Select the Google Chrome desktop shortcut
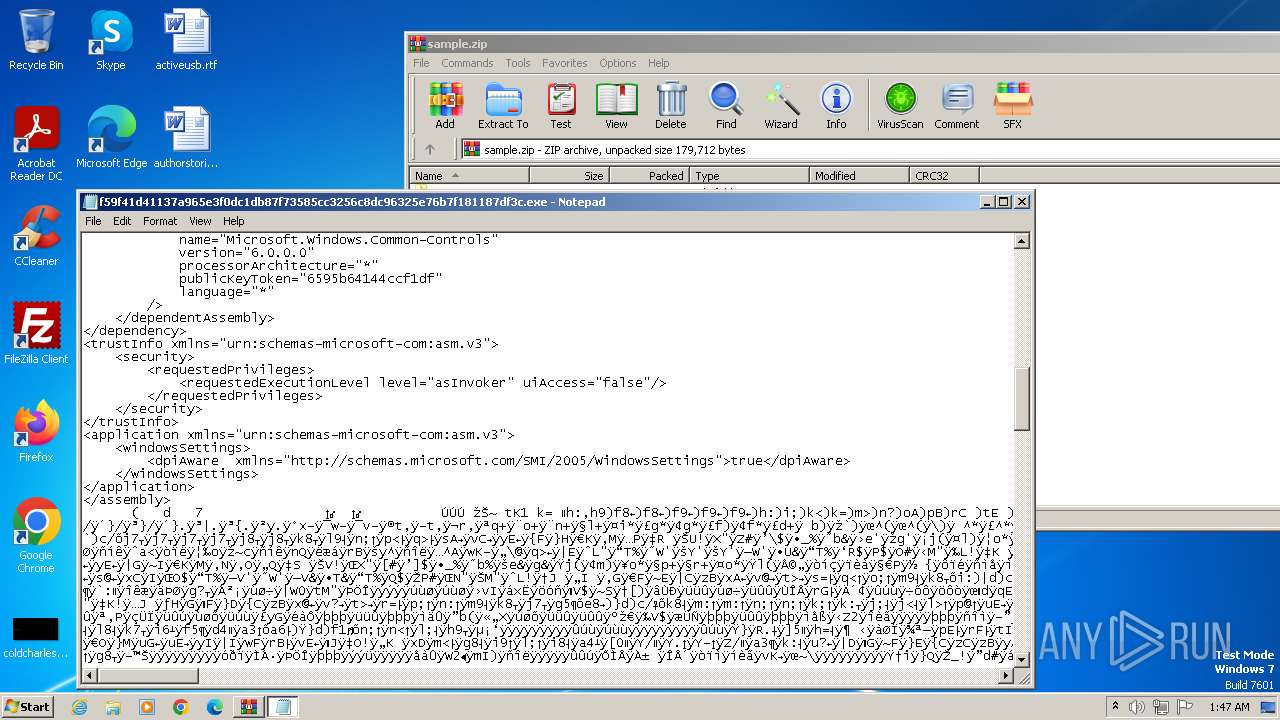The image size is (1280, 720). point(36,536)
